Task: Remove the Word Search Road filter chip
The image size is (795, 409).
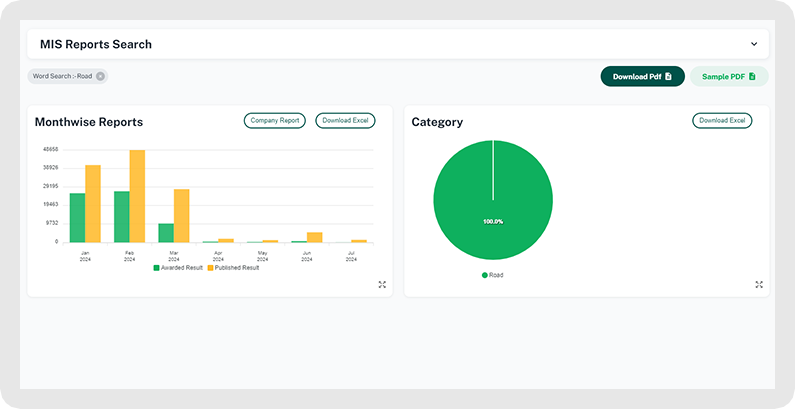Action: [100, 76]
